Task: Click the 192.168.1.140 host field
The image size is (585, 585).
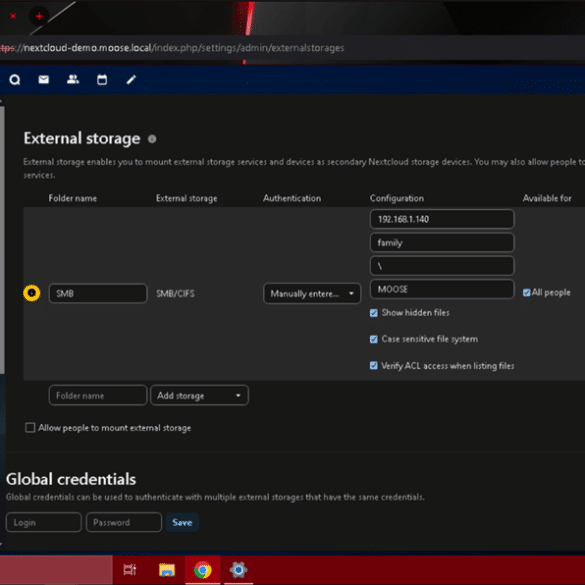Action: pos(442,219)
